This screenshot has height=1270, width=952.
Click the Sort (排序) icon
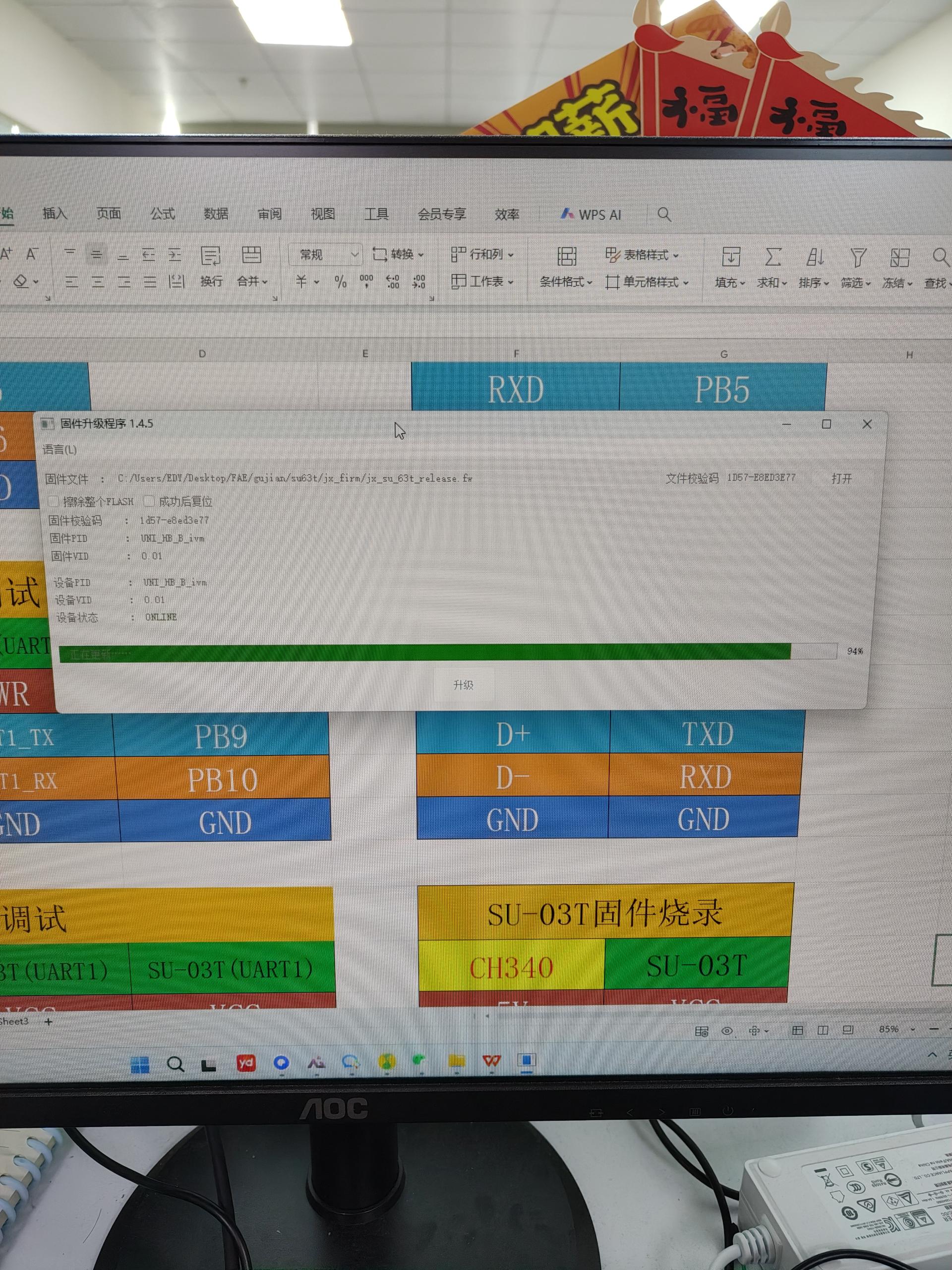tap(815, 256)
